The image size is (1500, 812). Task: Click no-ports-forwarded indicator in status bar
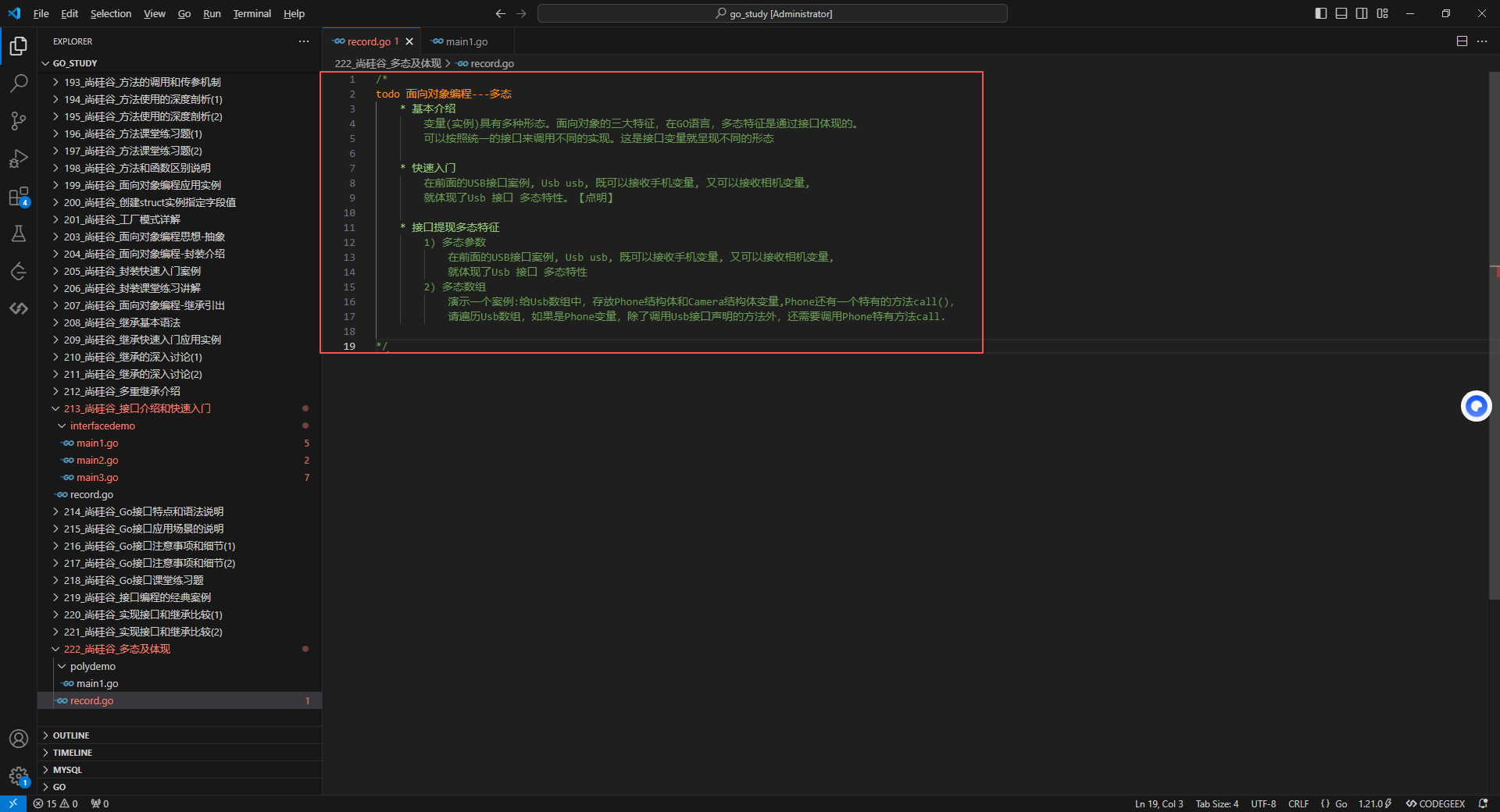[x=99, y=803]
